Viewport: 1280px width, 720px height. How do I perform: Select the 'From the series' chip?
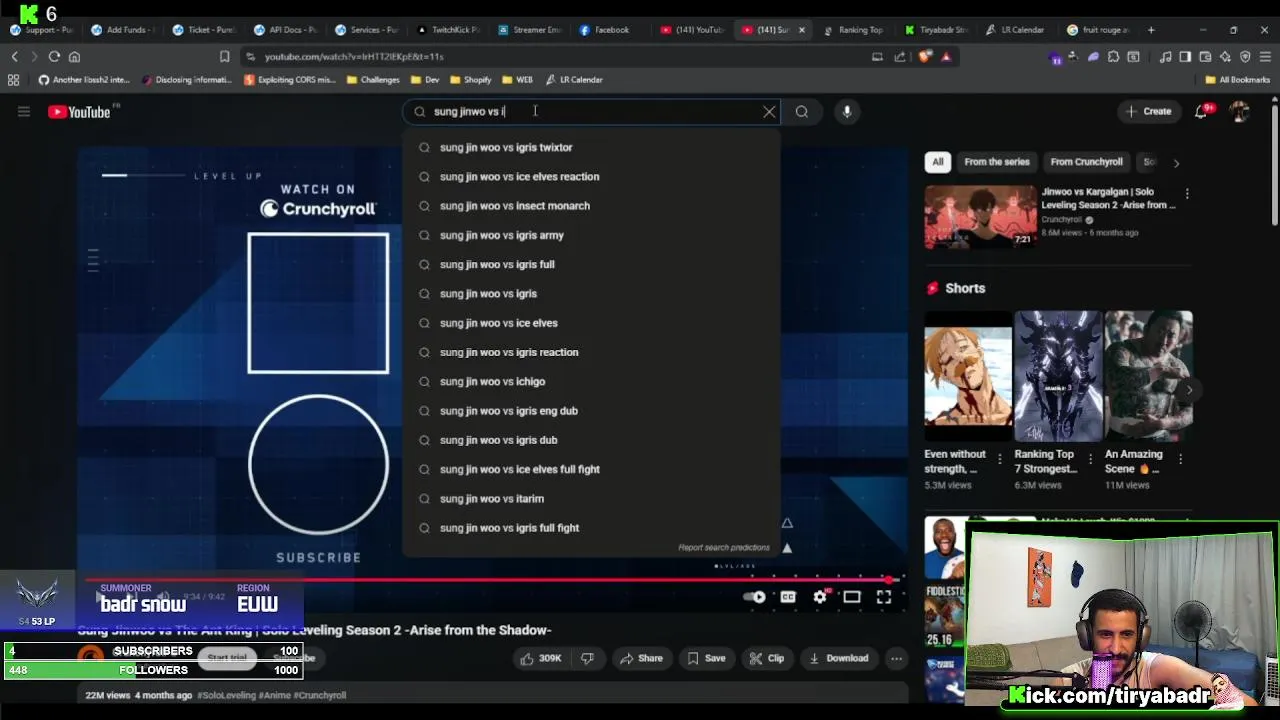(x=997, y=162)
